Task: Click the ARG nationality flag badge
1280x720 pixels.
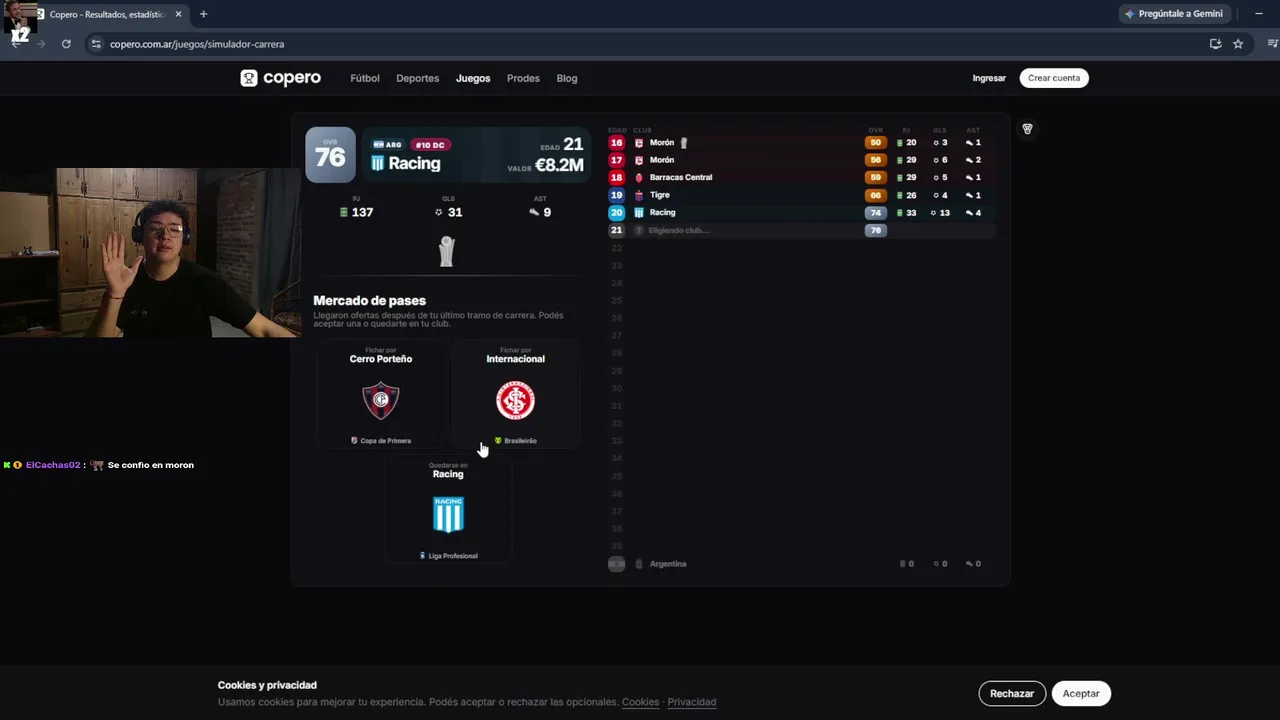Action: tap(387, 145)
